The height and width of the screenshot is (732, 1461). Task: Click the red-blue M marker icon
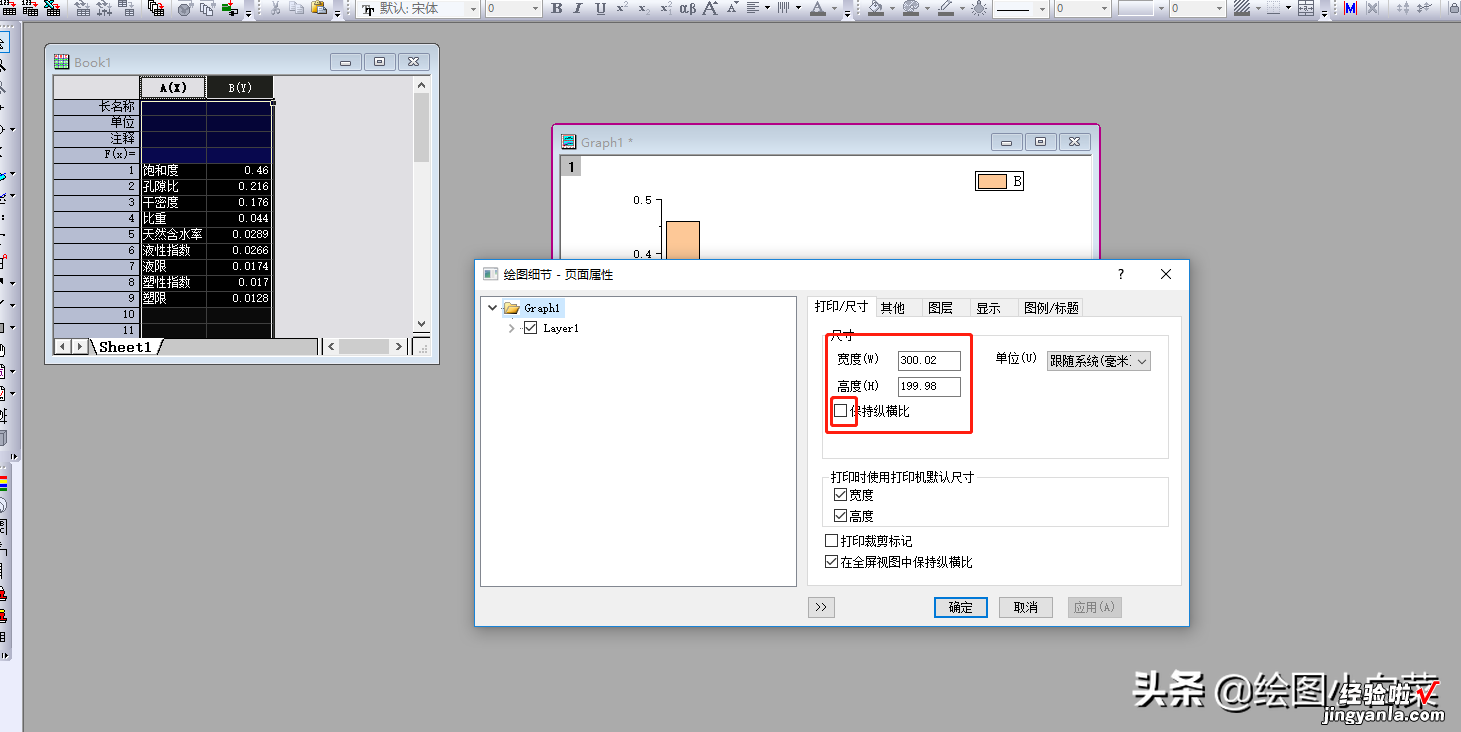coord(1350,8)
